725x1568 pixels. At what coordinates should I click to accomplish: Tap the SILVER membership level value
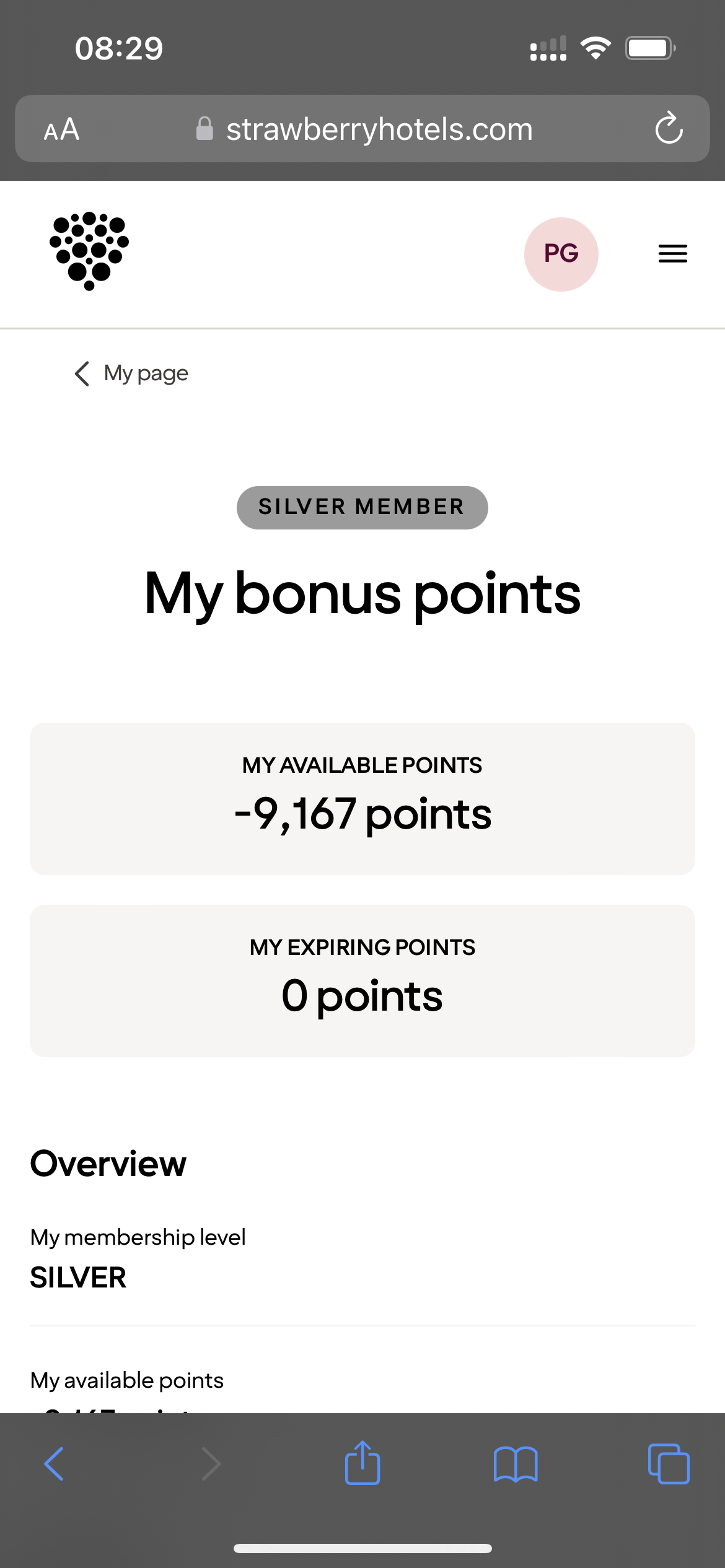tap(79, 1278)
